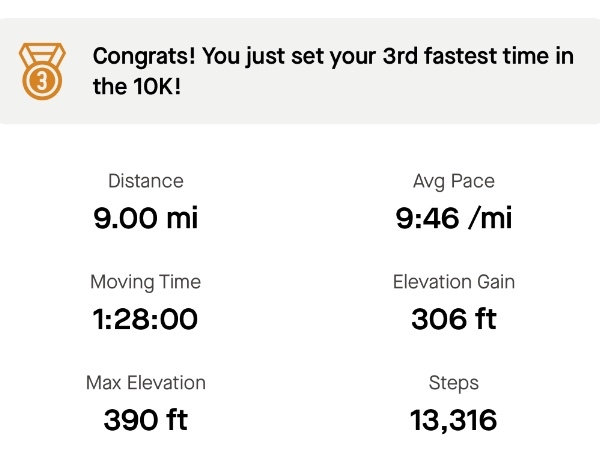Select the 1:28:00 moving time value
The width and height of the screenshot is (600, 450).
click(145, 319)
